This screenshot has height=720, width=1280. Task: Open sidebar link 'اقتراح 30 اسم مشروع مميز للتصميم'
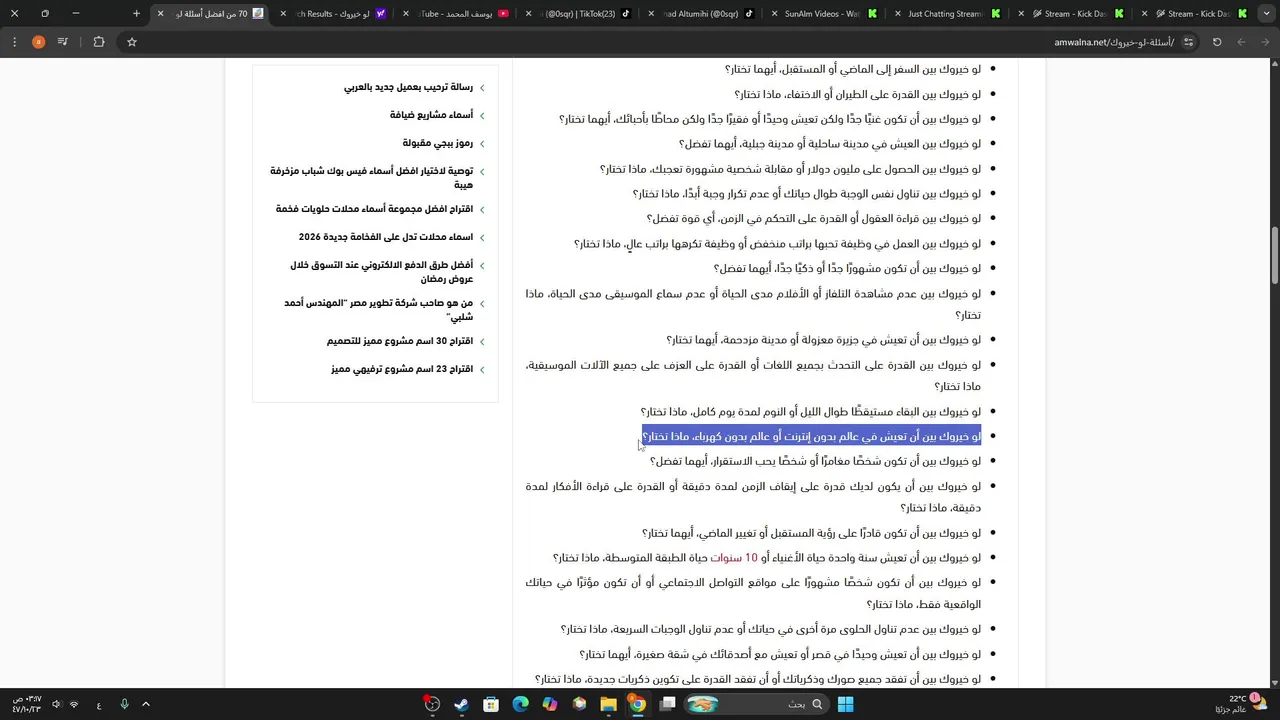pos(400,341)
